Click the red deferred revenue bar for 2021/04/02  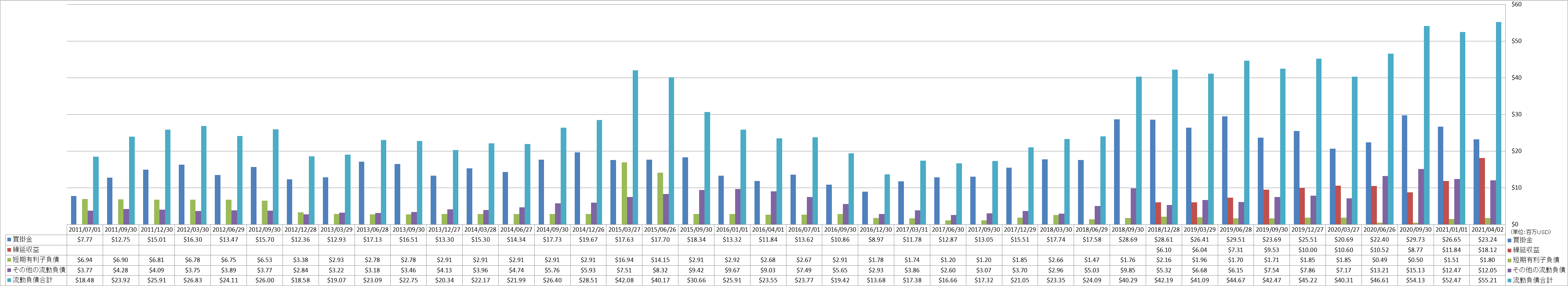click(1482, 191)
